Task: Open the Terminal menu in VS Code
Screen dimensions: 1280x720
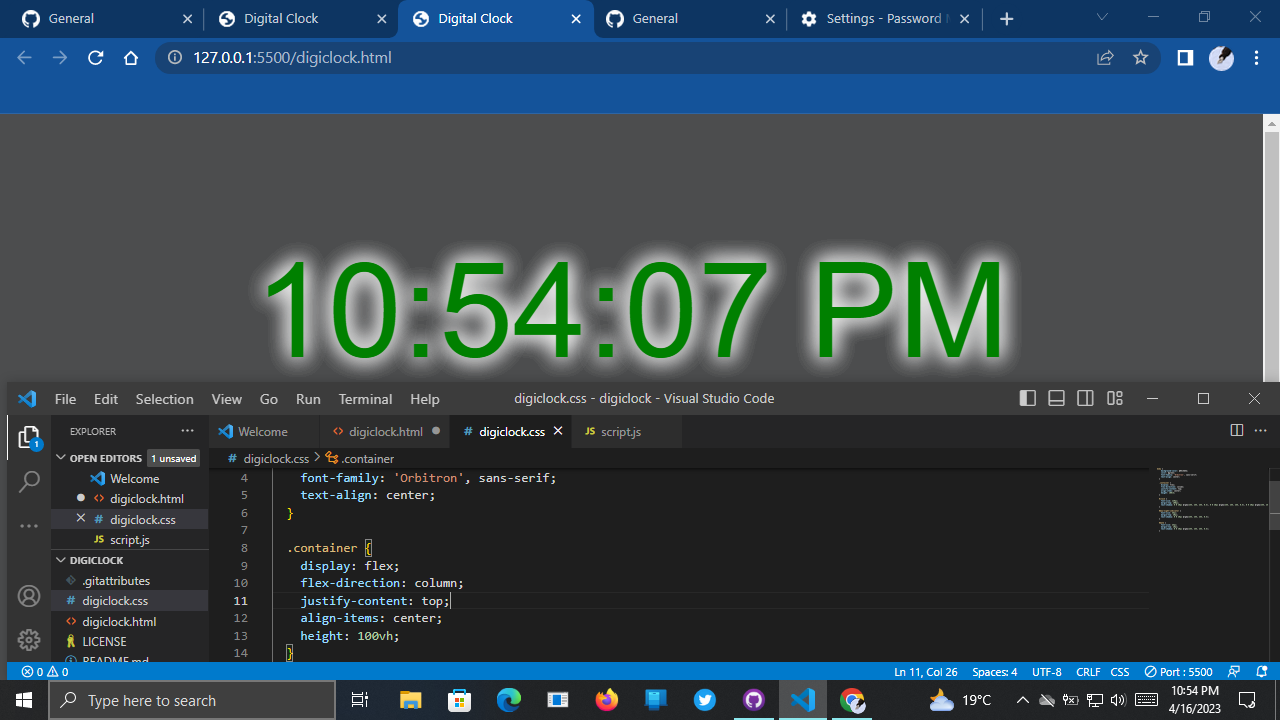Action: pyautogui.click(x=365, y=398)
